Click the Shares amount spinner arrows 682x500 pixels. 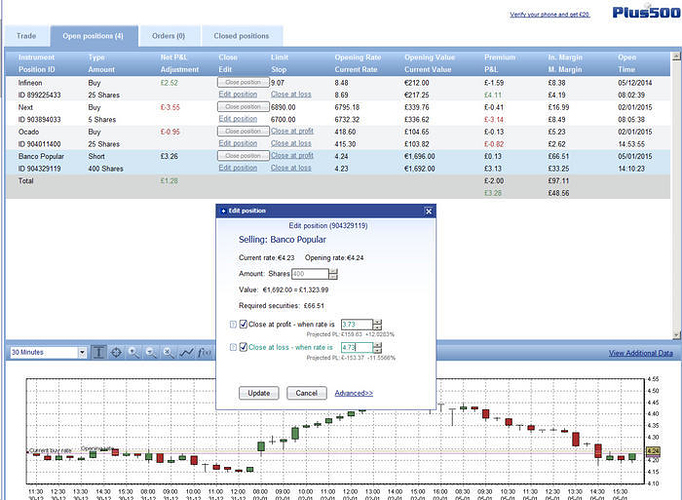coord(333,274)
